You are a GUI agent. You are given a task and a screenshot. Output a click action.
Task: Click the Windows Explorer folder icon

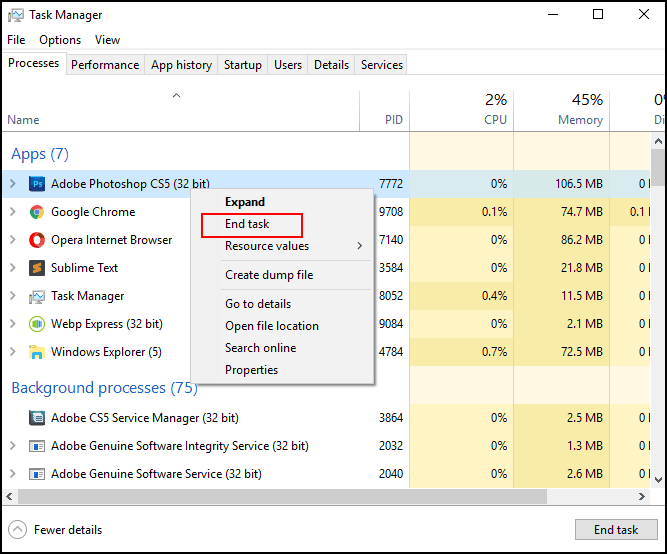(x=37, y=352)
